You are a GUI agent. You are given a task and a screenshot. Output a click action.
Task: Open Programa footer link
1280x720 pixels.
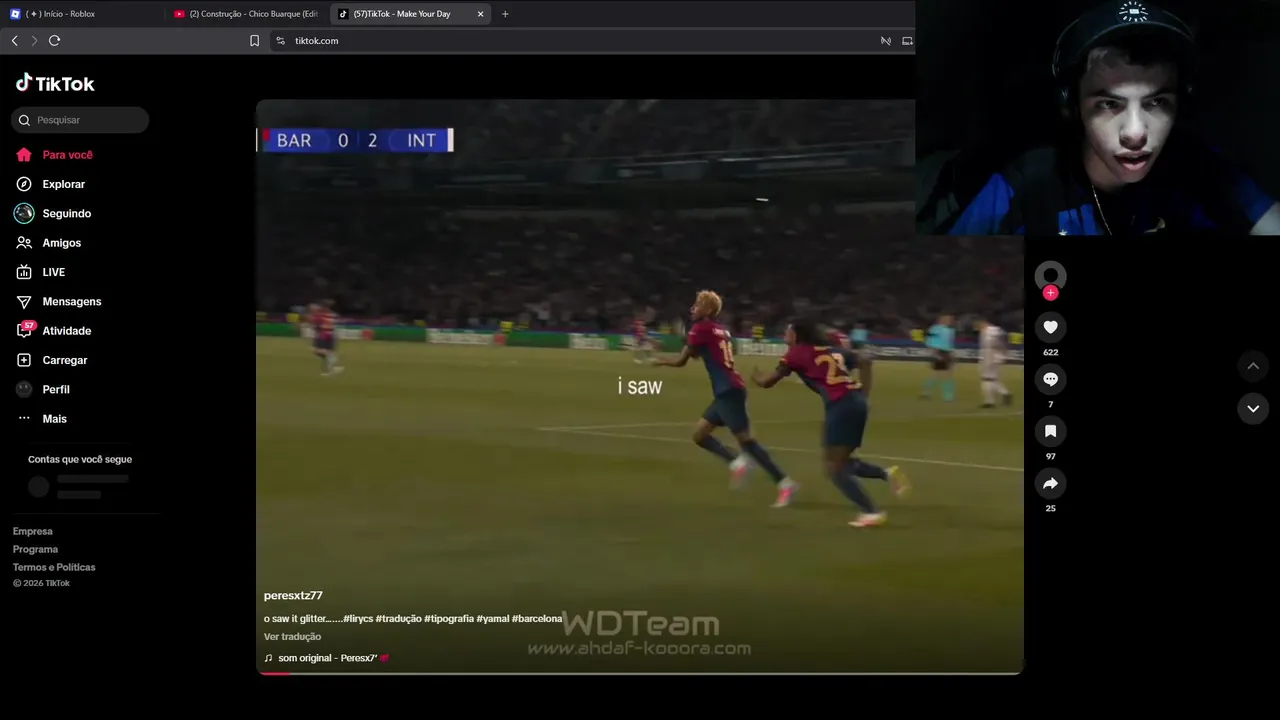click(x=35, y=549)
